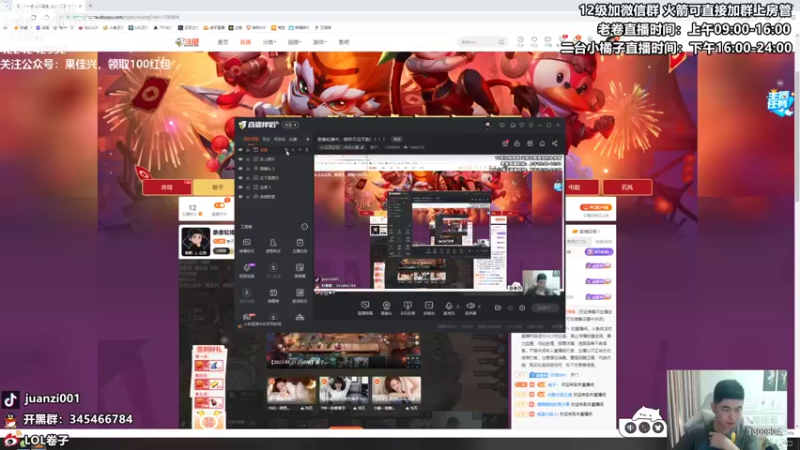Viewport: 800px width, 450px height.
Task: Click the recording camera icon beside settings
Action: [498, 308]
